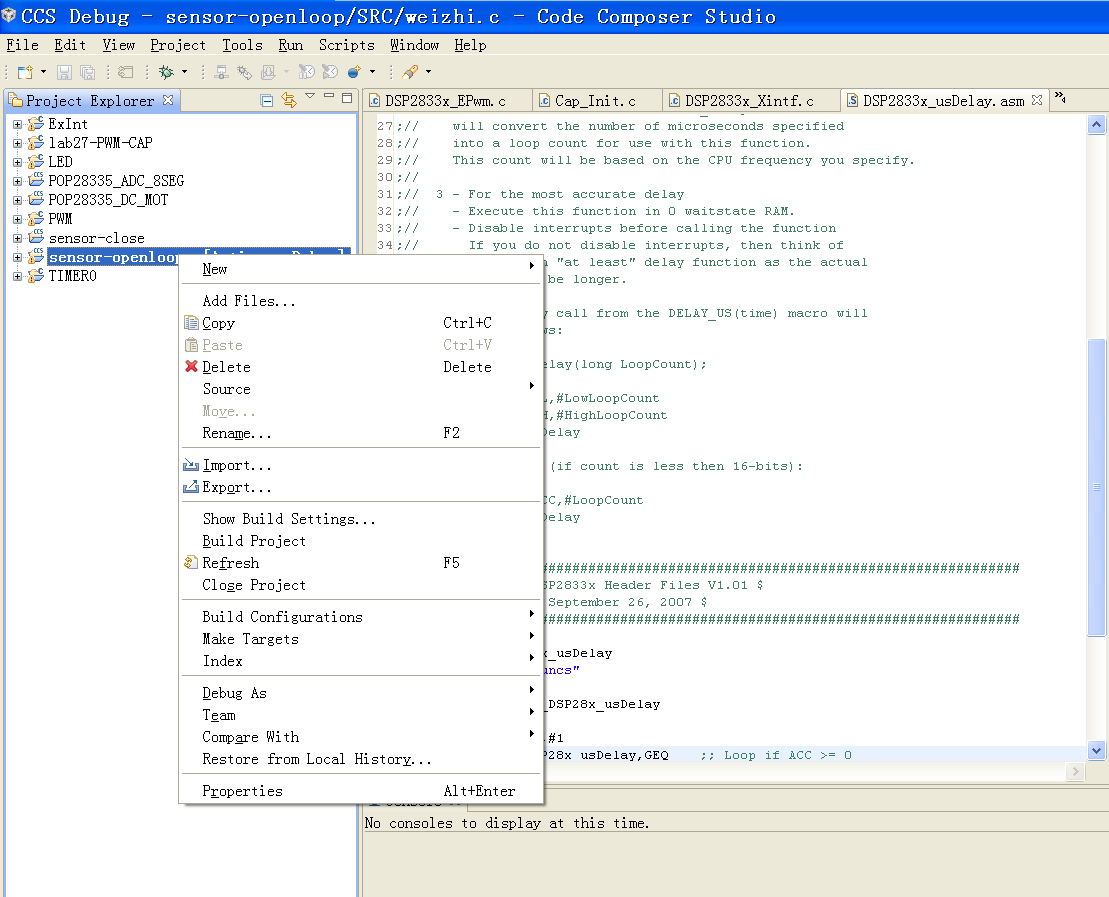
Task: Choose Import... from context menu
Action: [361, 465]
